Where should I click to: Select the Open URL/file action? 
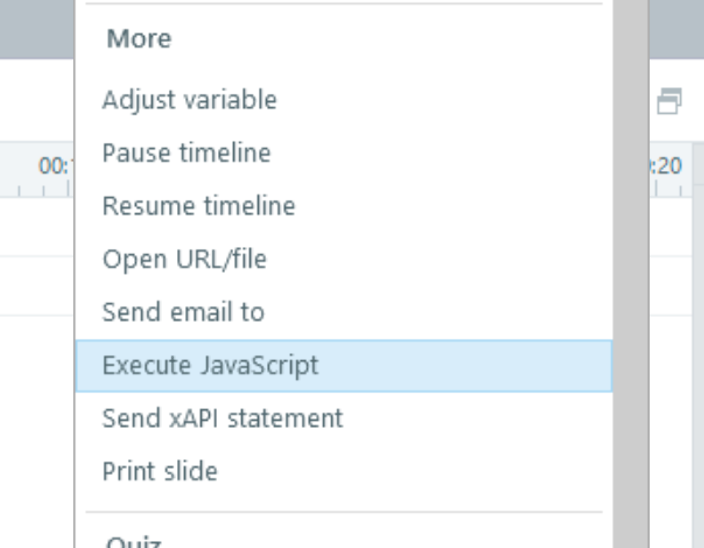184,259
